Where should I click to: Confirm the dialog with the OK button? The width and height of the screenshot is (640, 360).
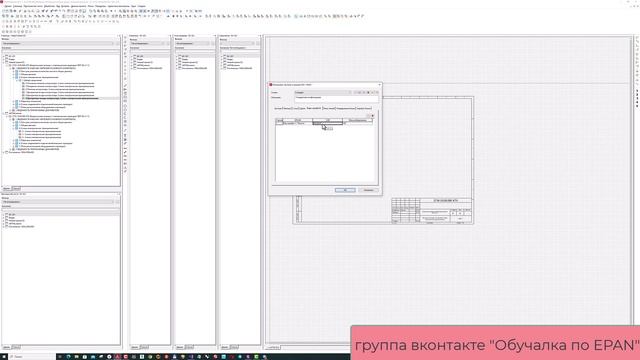(x=345, y=190)
